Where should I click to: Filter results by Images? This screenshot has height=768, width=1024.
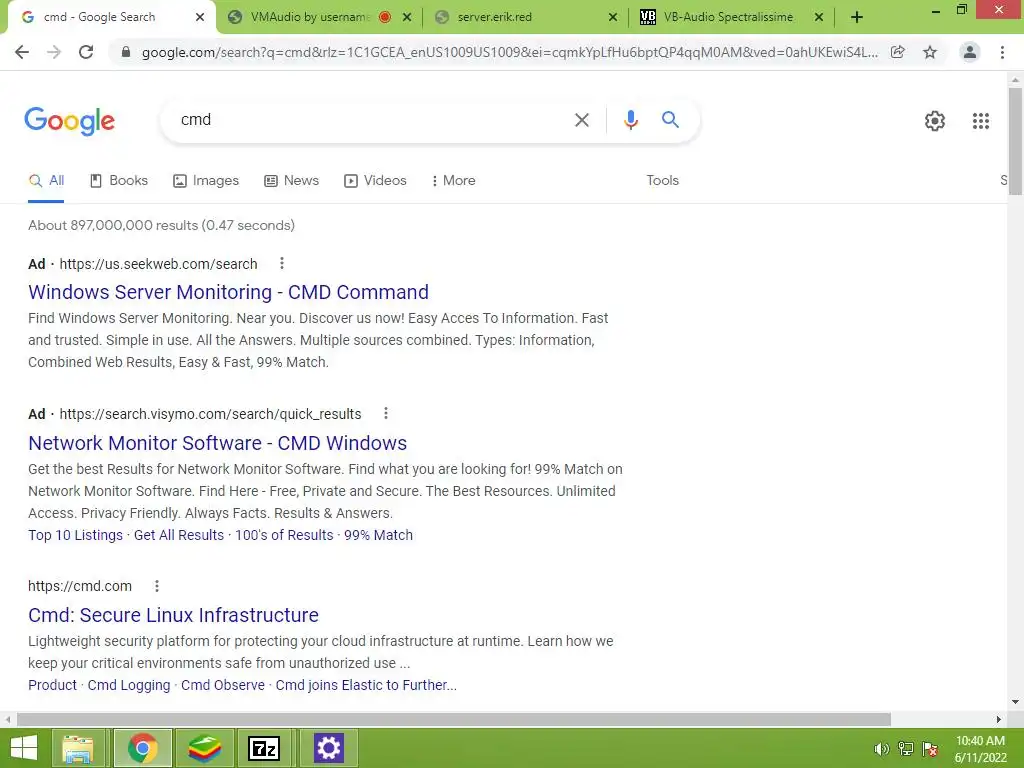(x=206, y=180)
